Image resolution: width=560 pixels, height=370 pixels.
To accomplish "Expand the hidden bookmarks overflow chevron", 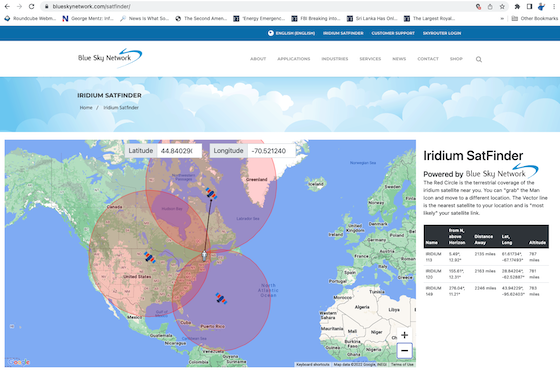I will click(x=502, y=19).
